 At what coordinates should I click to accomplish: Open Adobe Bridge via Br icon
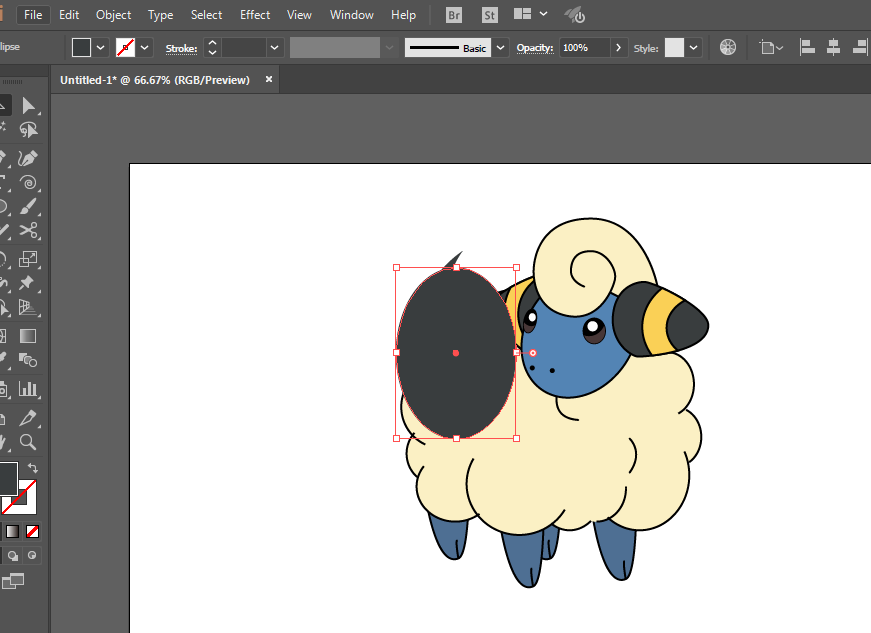click(x=454, y=15)
